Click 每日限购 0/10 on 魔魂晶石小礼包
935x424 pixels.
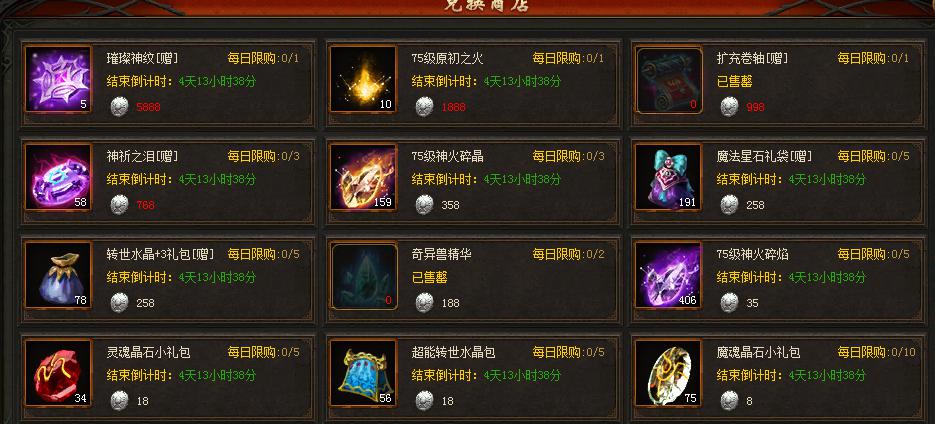pyautogui.click(x=876, y=352)
